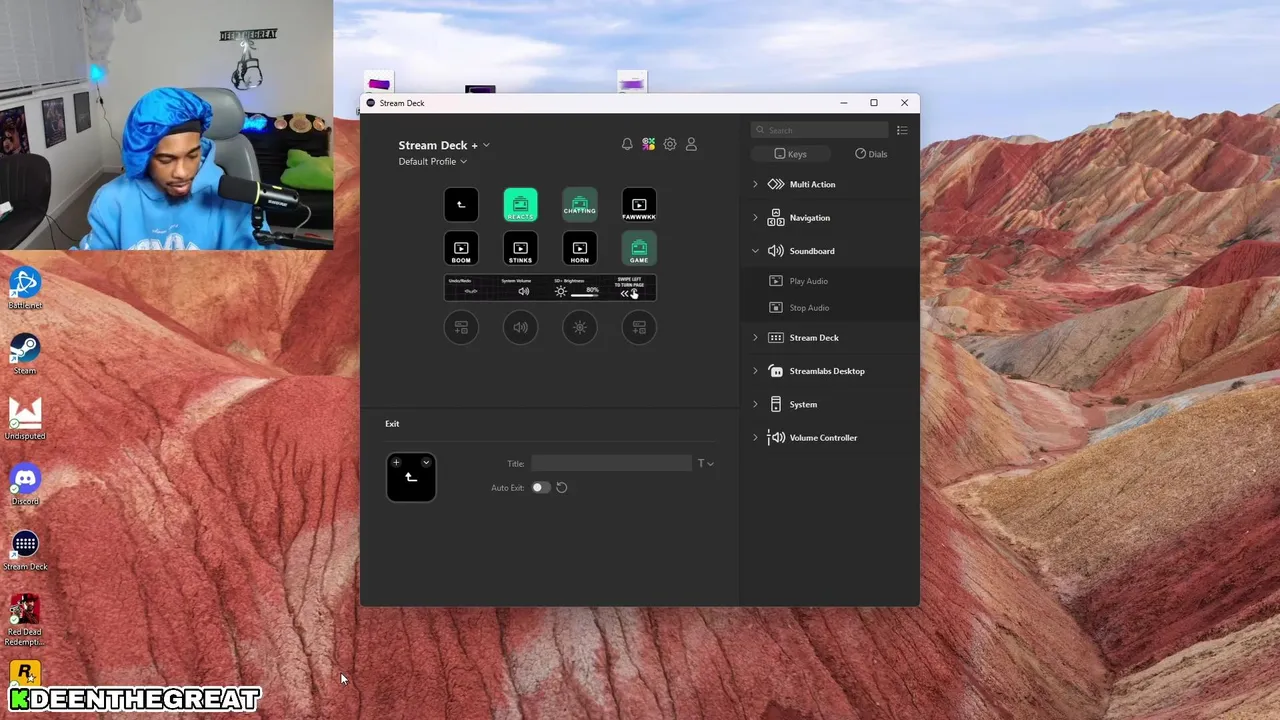The image size is (1280, 720).
Task: Open the key icon dropdown chevron
Action: pyautogui.click(x=426, y=462)
